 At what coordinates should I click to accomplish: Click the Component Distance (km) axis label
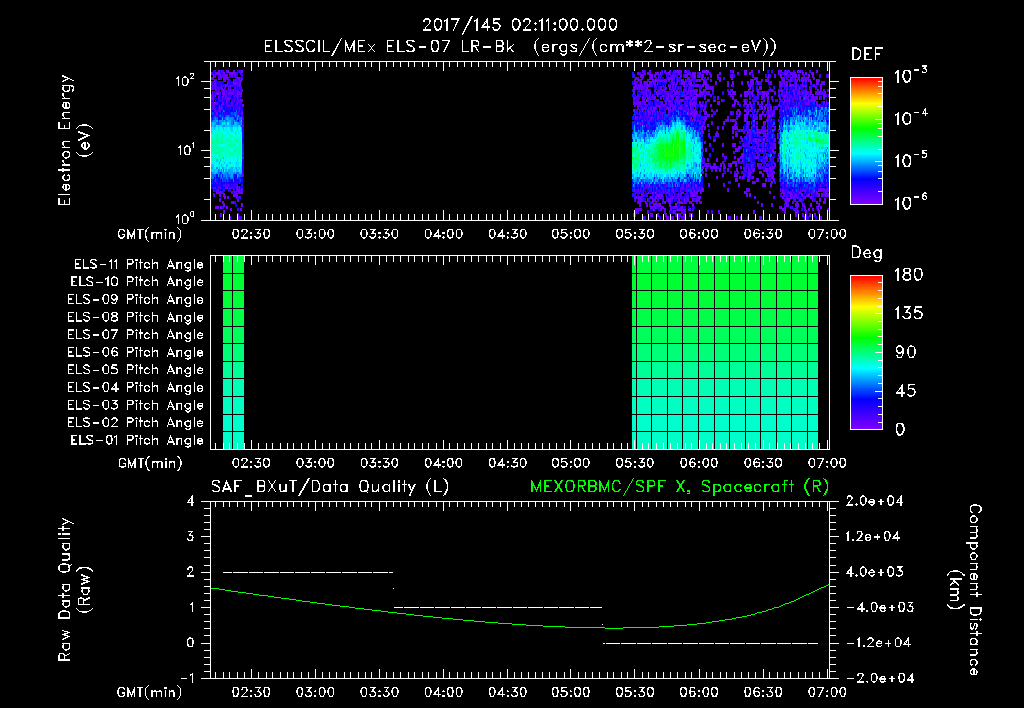(965, 590)
